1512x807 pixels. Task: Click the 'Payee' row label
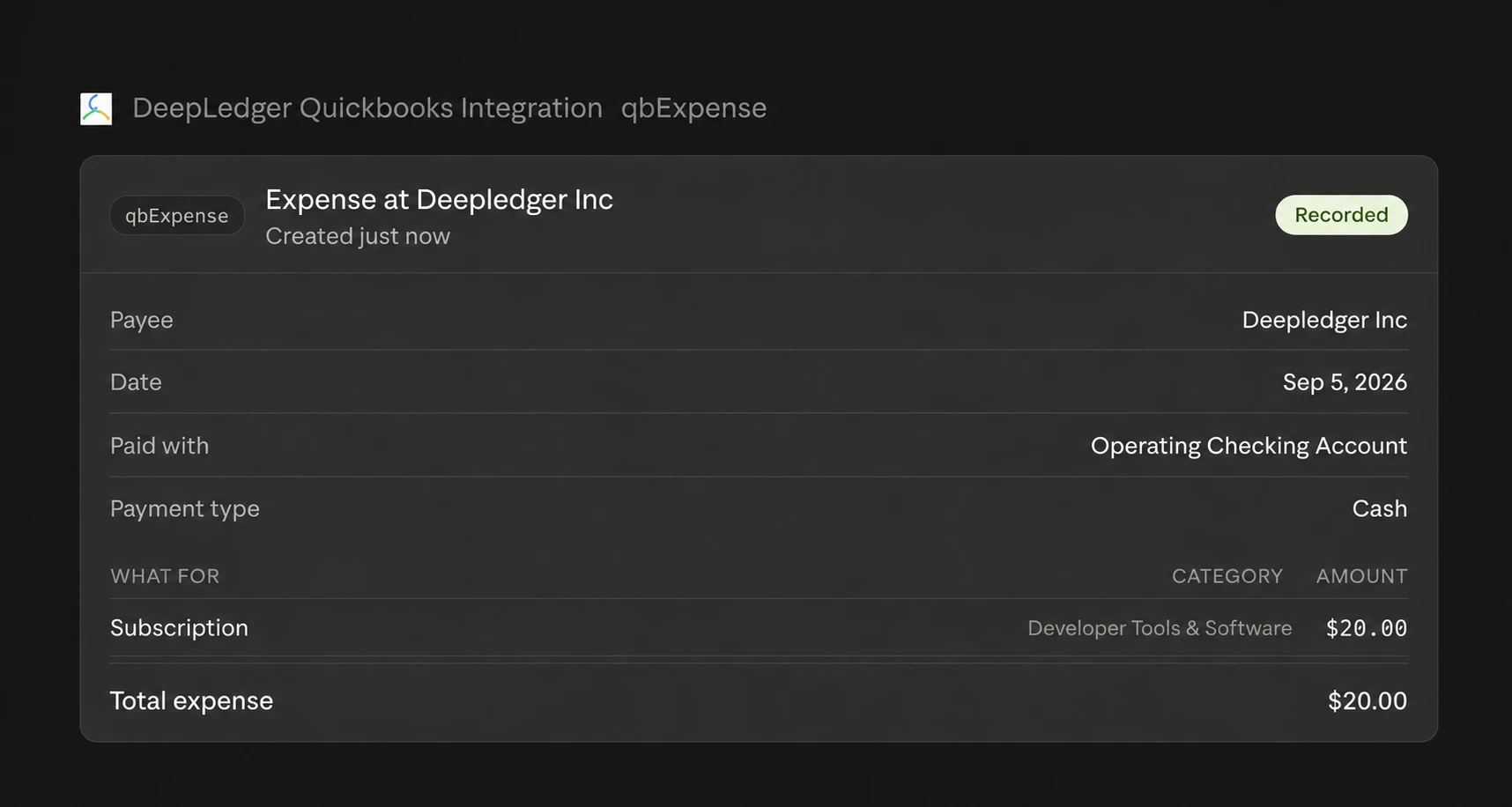141,320
